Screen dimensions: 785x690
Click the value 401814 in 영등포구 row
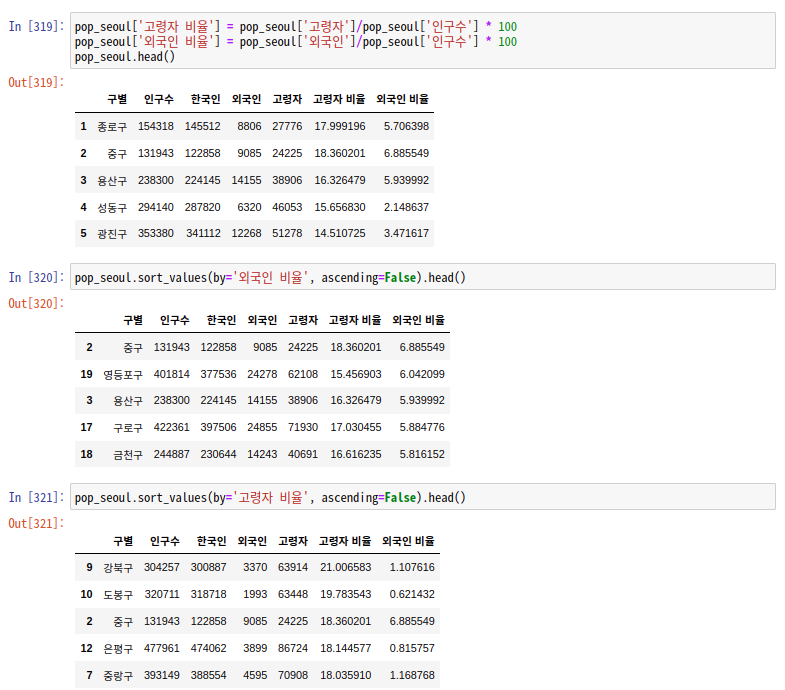pyautogui.click(x=172, y=374)
